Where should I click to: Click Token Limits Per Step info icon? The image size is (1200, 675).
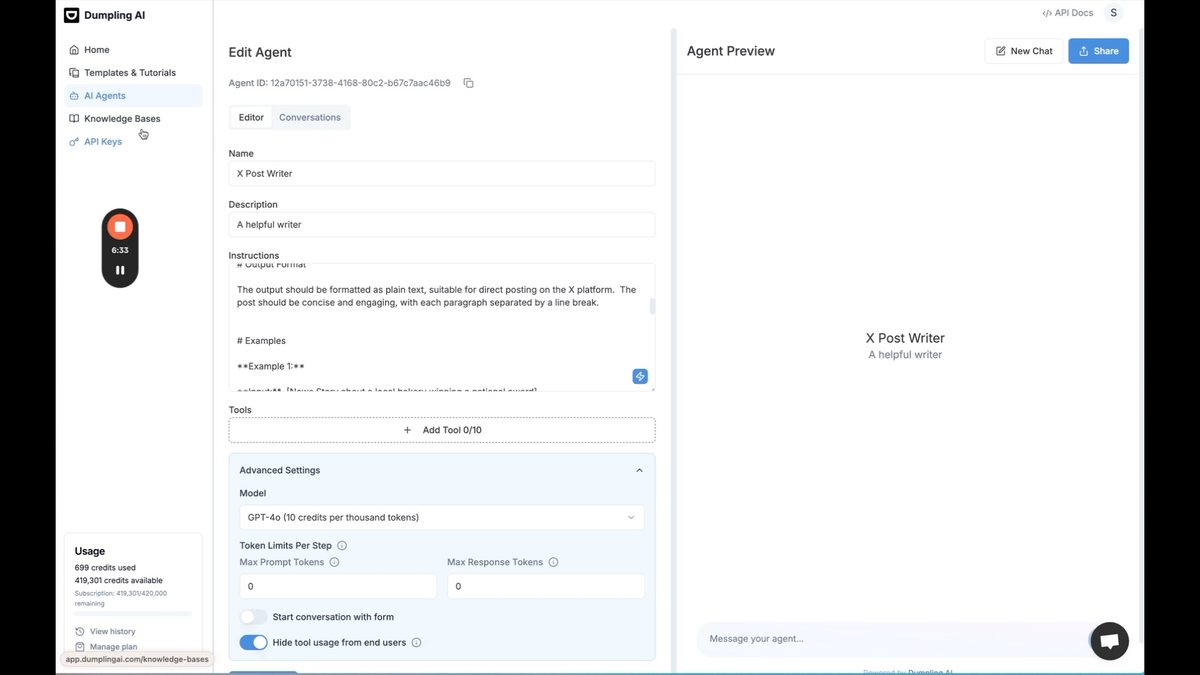click(x=342, y=546)
